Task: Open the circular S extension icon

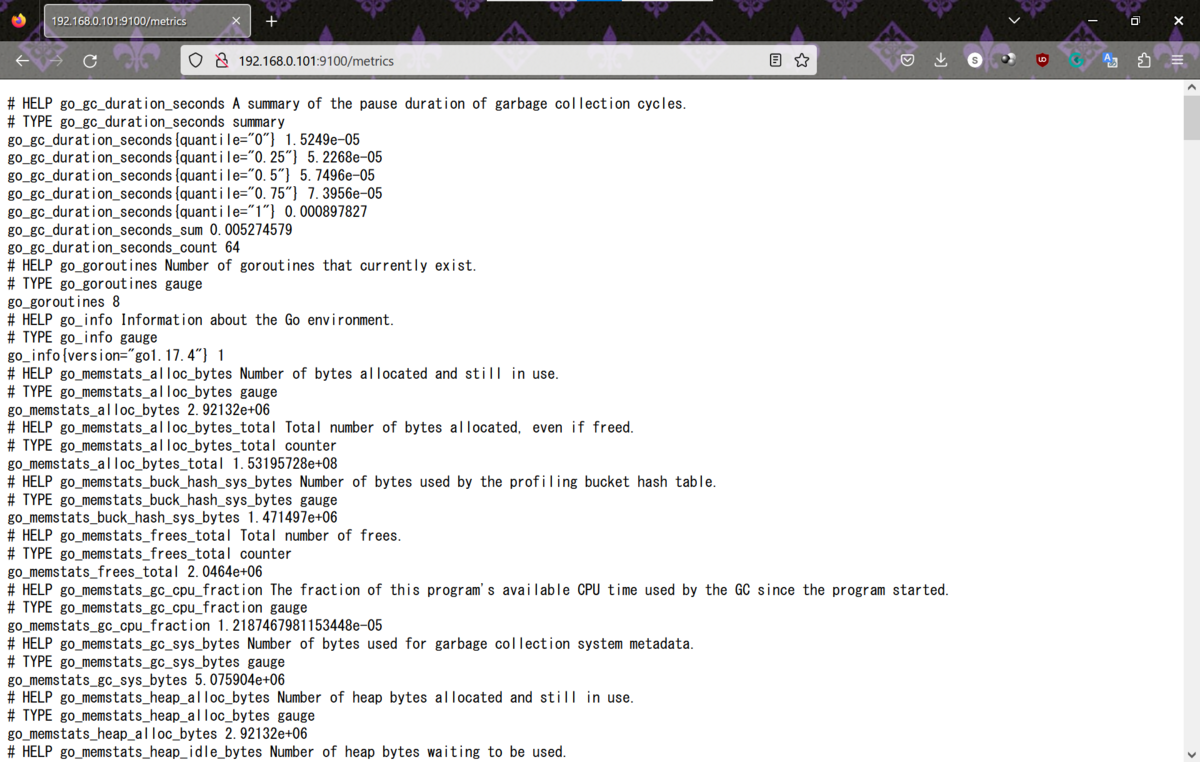Action: (973, 60)
